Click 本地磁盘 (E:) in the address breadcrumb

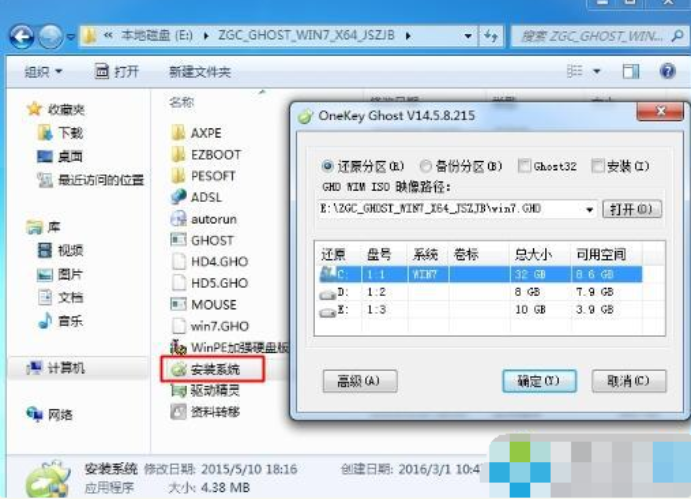click(157, 35)
